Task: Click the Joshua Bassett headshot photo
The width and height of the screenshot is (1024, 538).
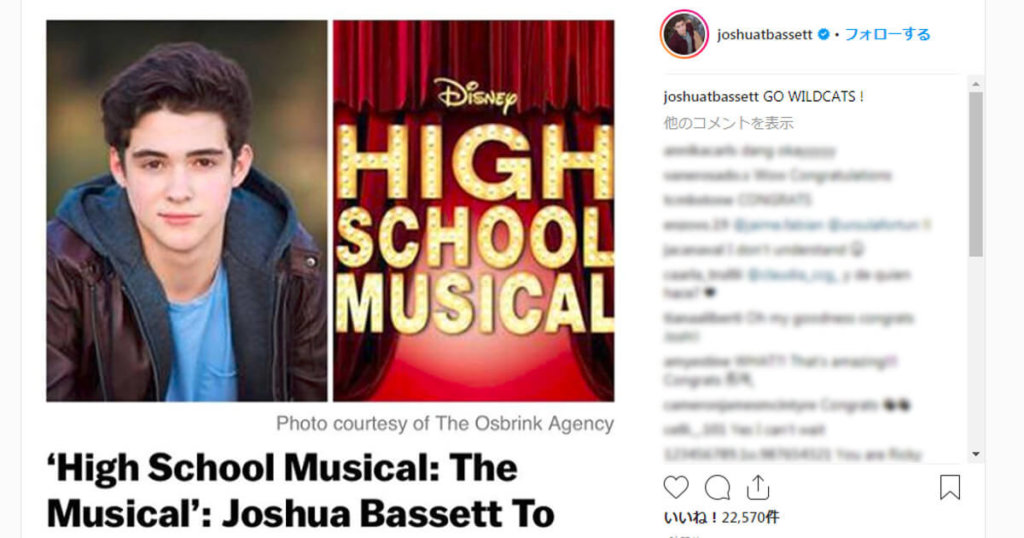Action: 187,211
